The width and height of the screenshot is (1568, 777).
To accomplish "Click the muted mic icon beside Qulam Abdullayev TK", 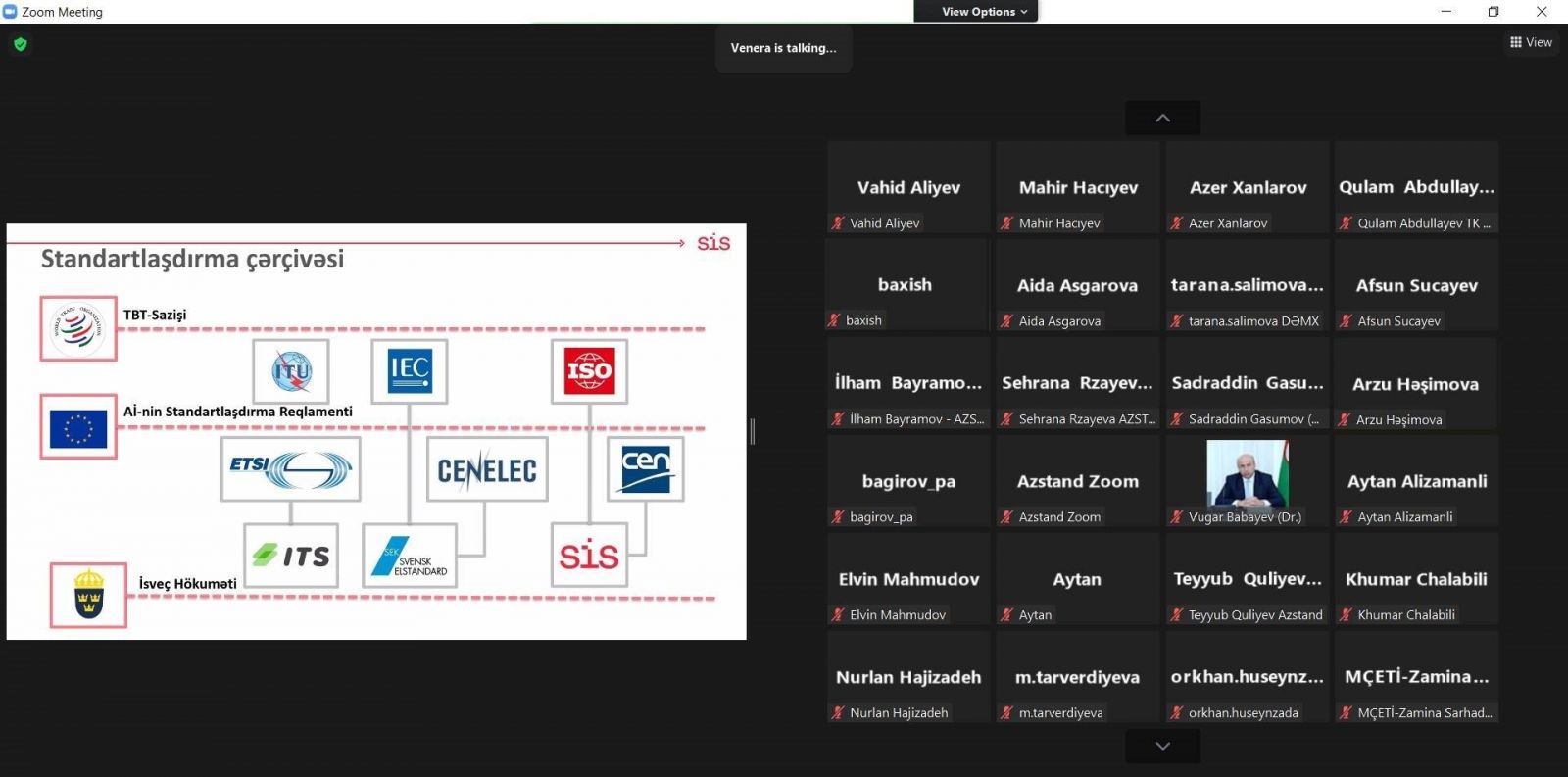I will pyautogui.click(x=1346, y=223).
